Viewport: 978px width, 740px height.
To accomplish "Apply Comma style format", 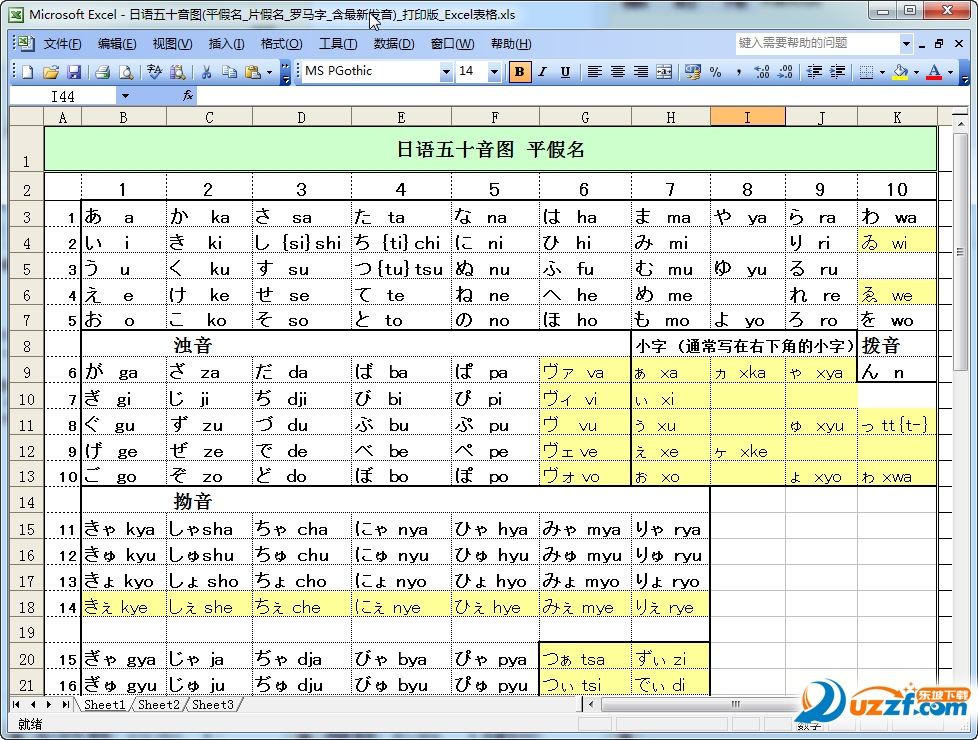I will (738, 72).
